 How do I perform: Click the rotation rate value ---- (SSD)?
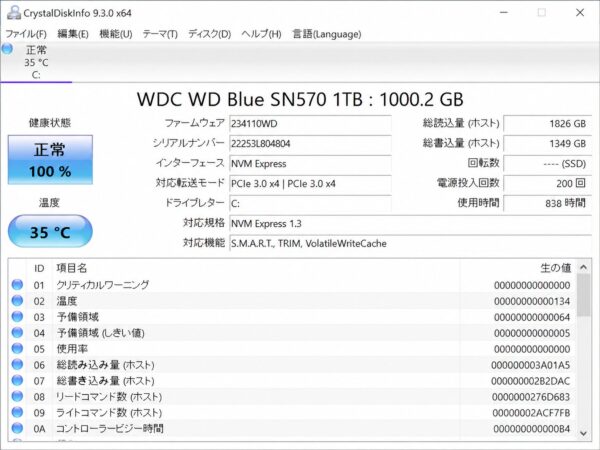548,163
